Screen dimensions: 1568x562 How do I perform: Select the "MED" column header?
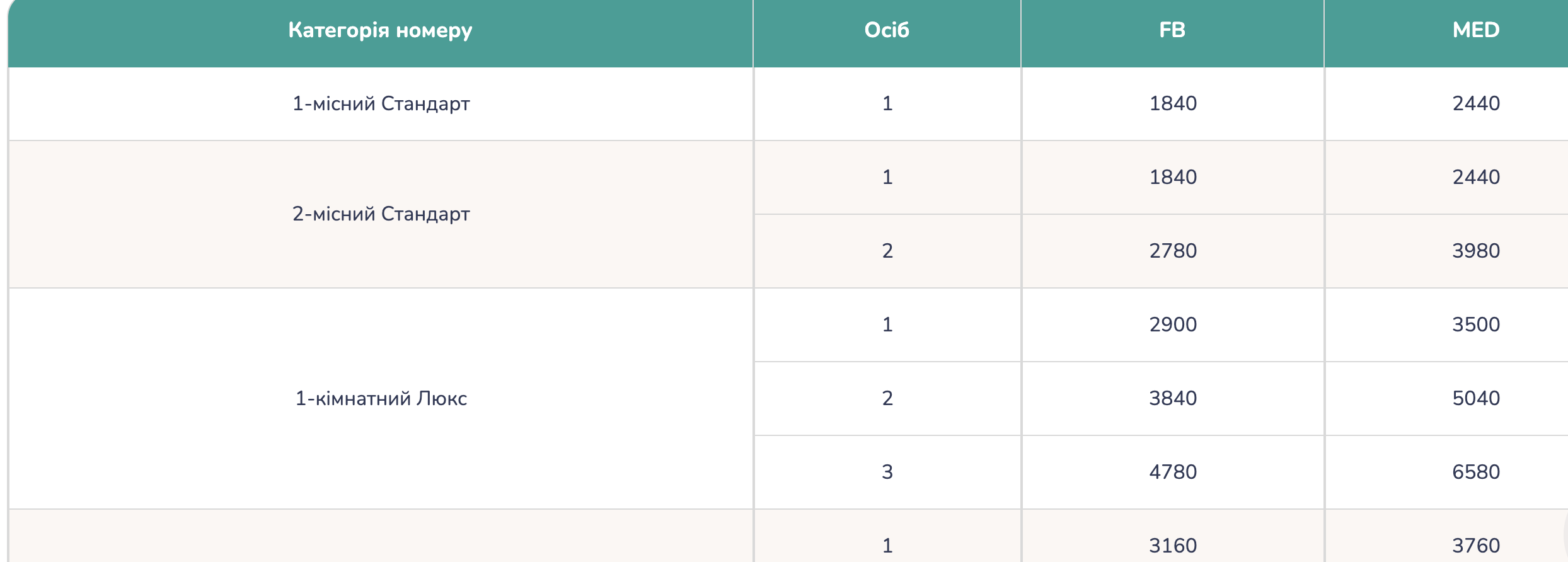(1475, 30)
